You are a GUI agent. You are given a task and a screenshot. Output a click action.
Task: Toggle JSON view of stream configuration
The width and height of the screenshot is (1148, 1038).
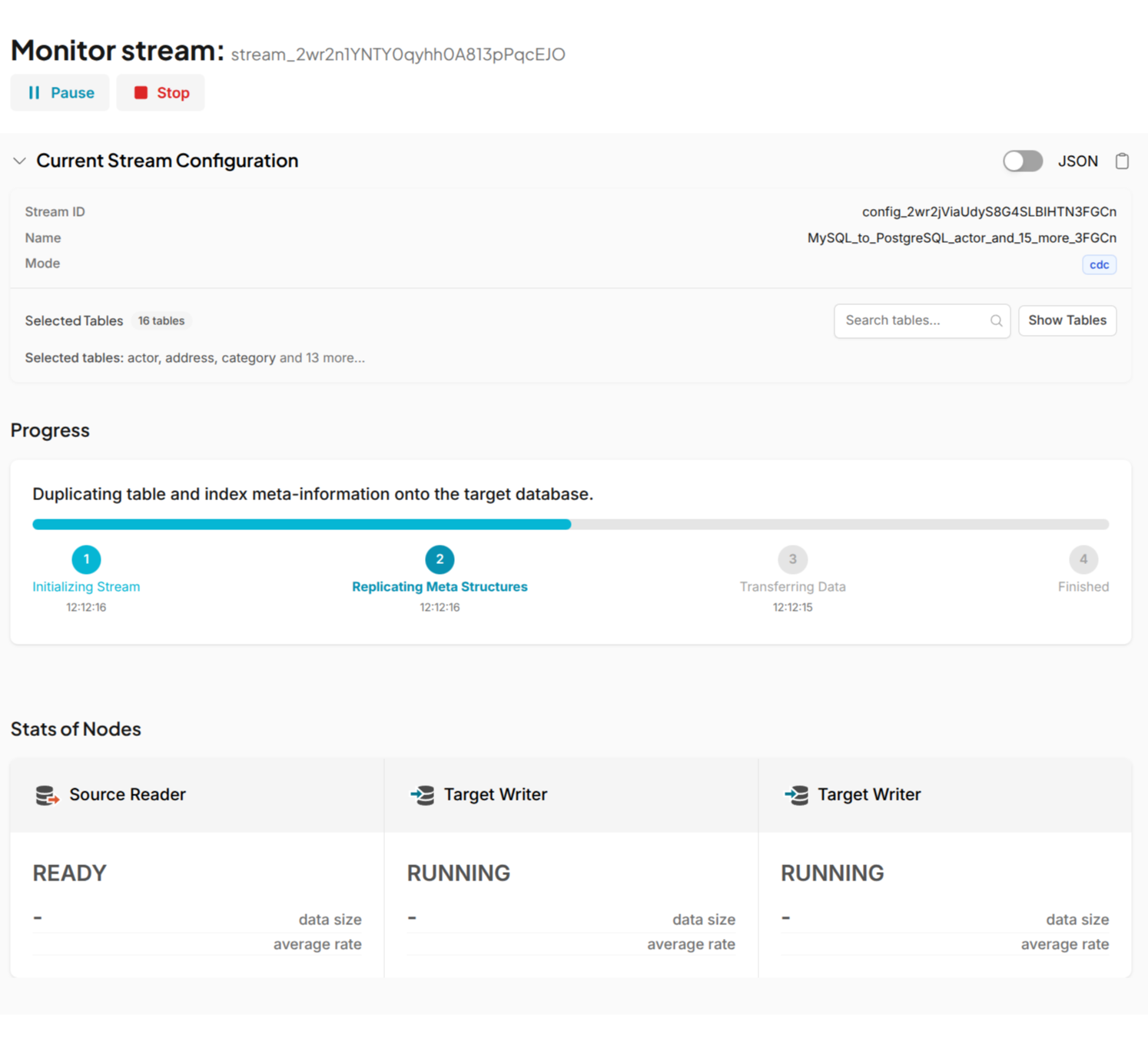tap(1022, 161)
